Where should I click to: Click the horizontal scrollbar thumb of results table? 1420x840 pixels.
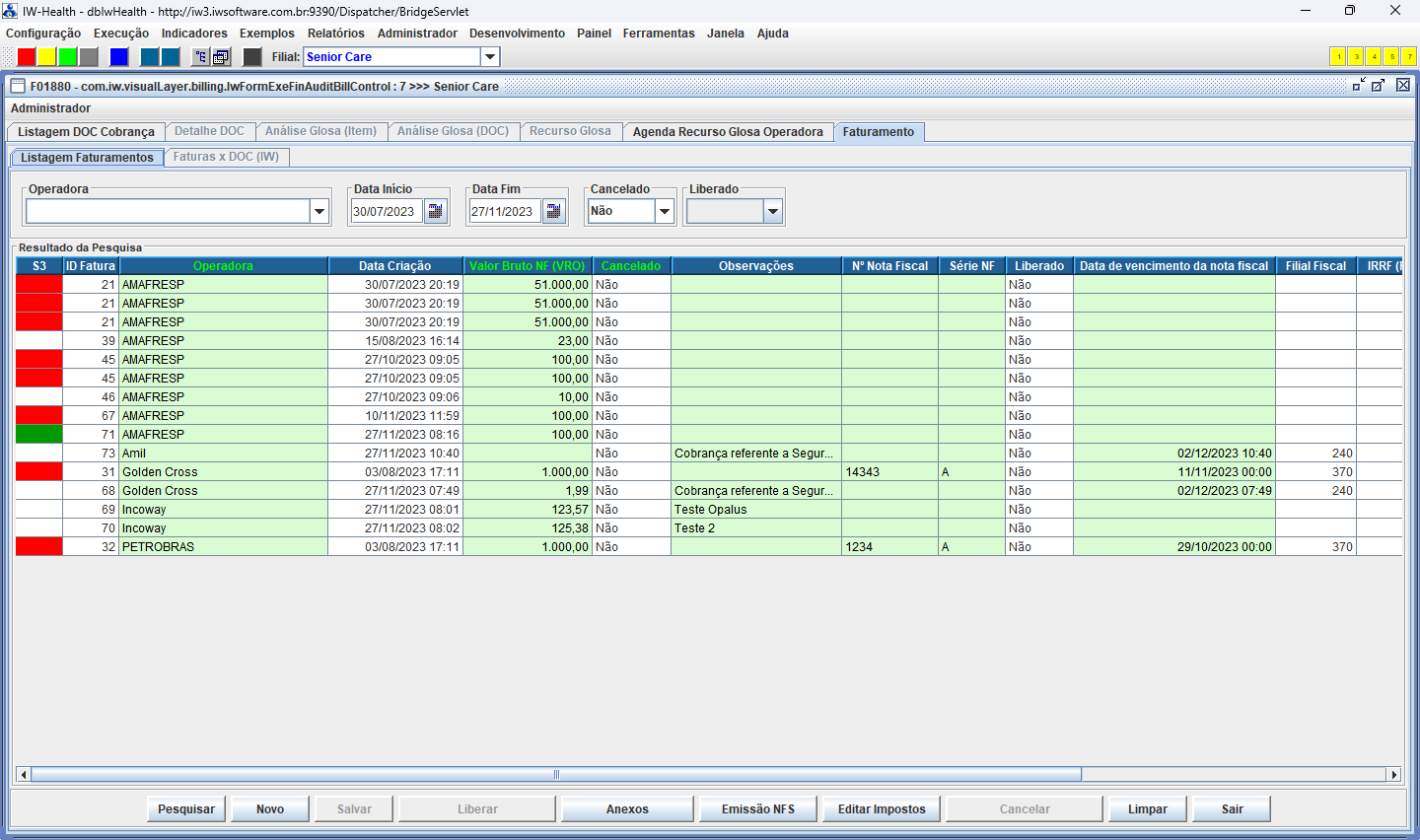coord(556,775)
